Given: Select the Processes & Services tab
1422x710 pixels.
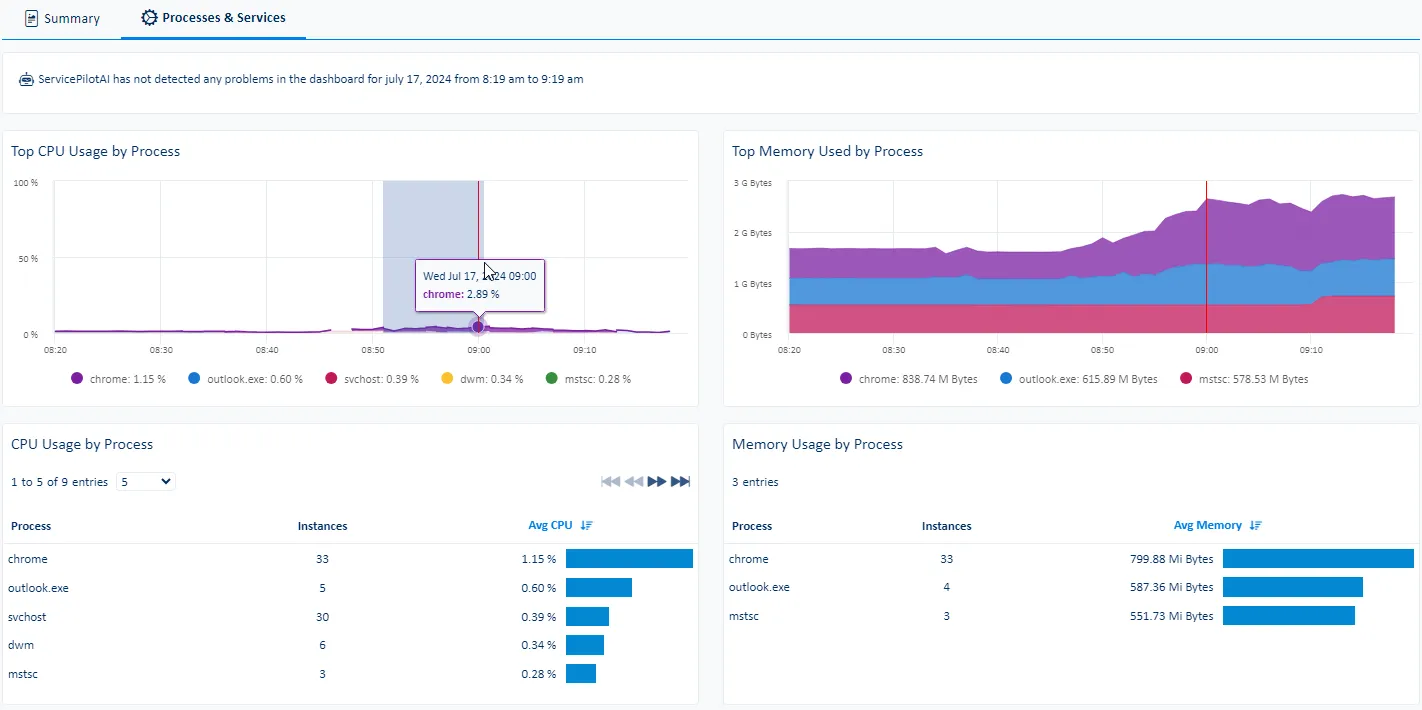Looking at the screenshot, I should (223, 18).
